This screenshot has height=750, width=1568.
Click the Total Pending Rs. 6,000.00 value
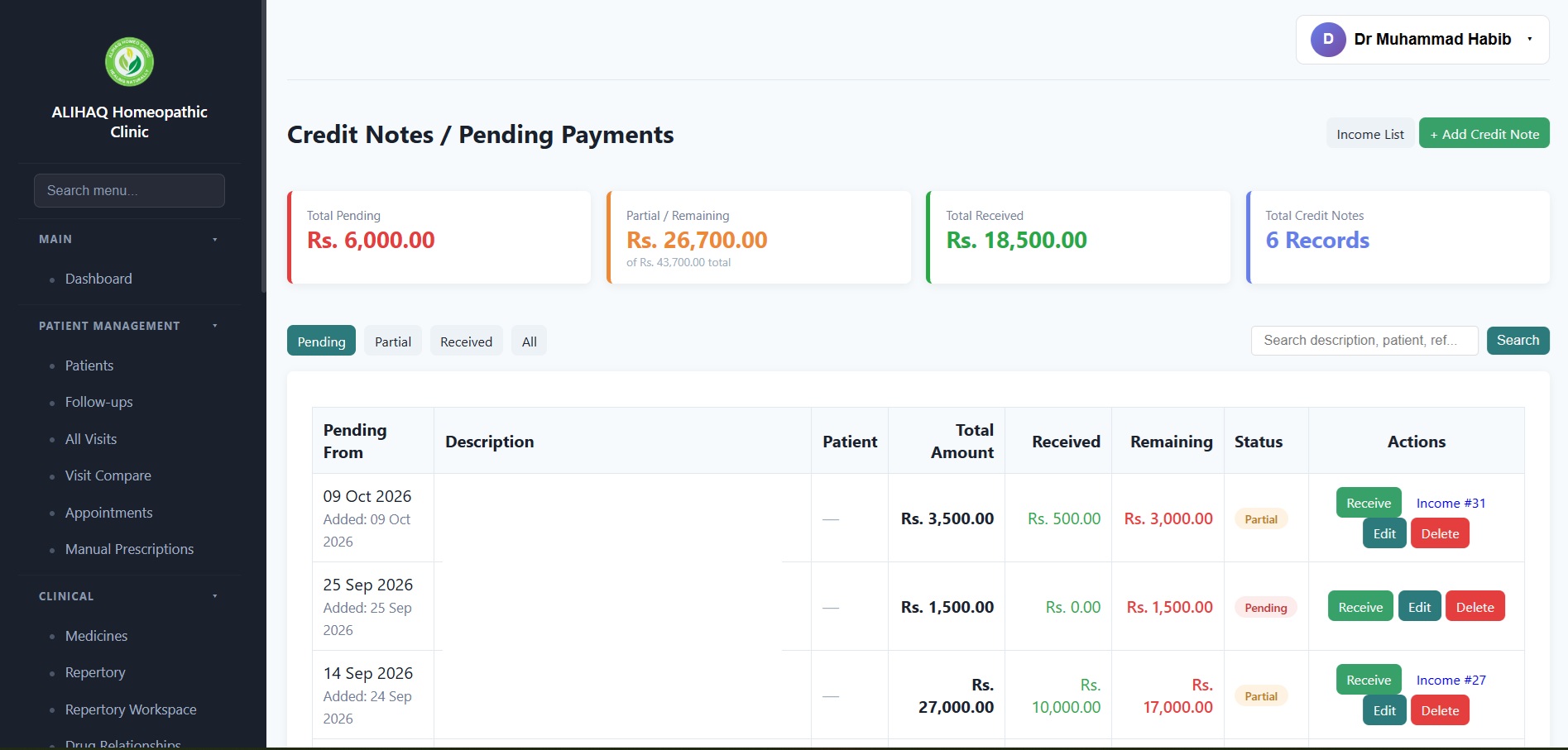[371, 240]
